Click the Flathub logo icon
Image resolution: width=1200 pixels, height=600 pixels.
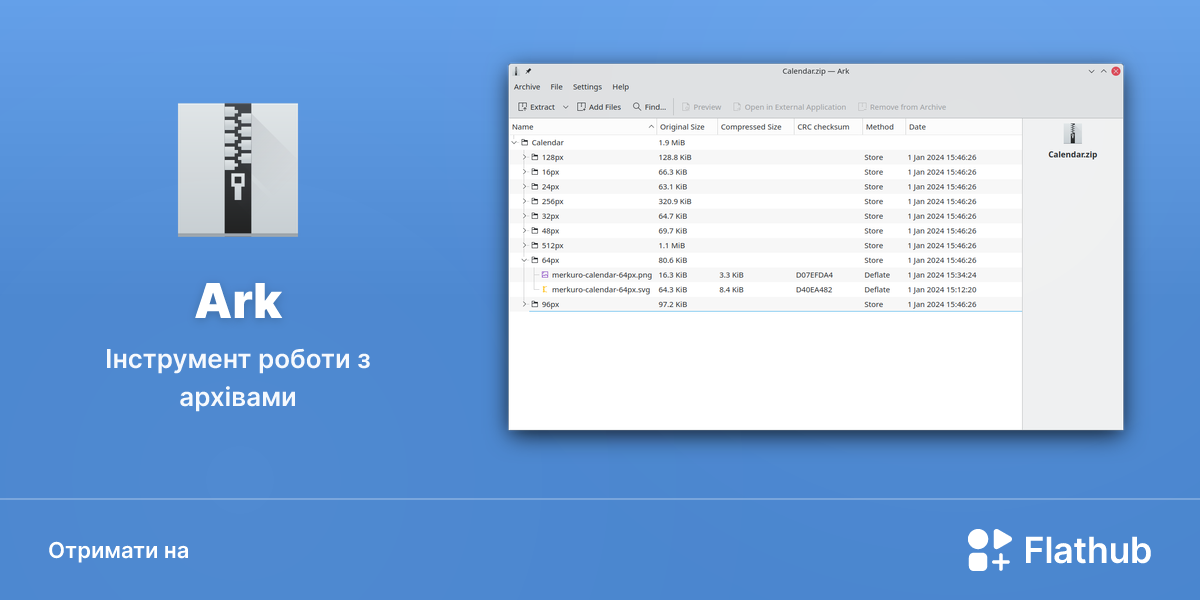point(989,550)
